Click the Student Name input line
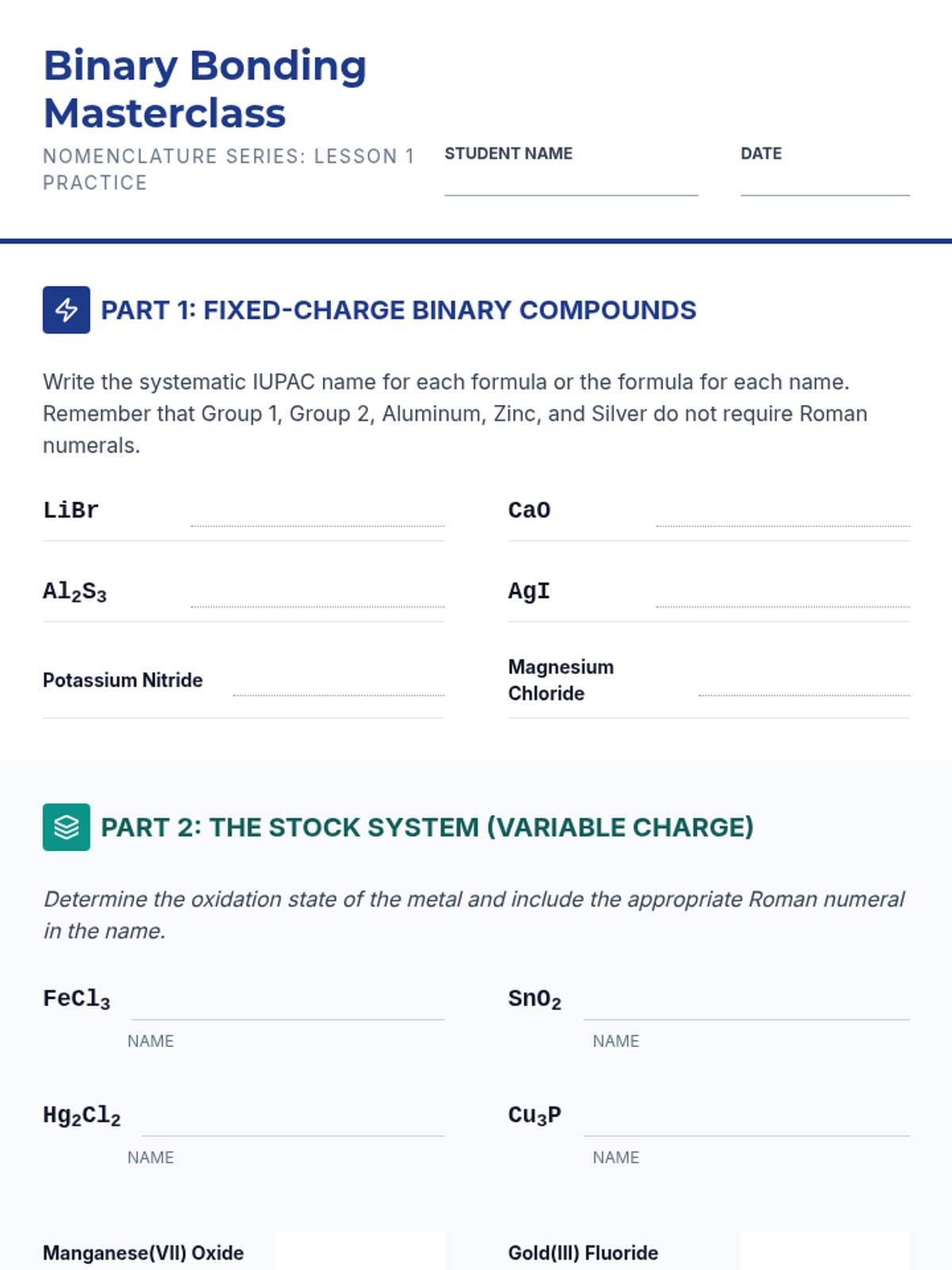952x1270 pixels. [x=570, y=184]
